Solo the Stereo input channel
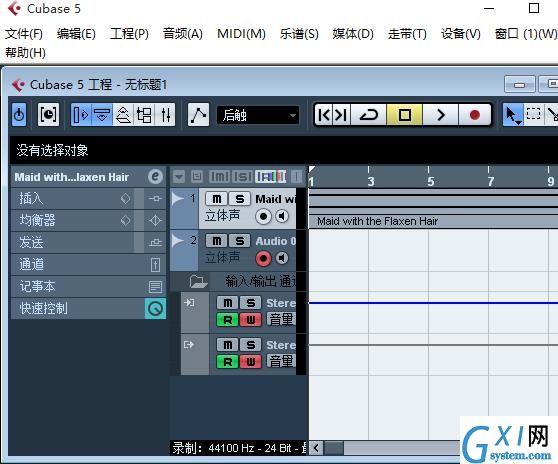The image size is (558, 464). 251,303
